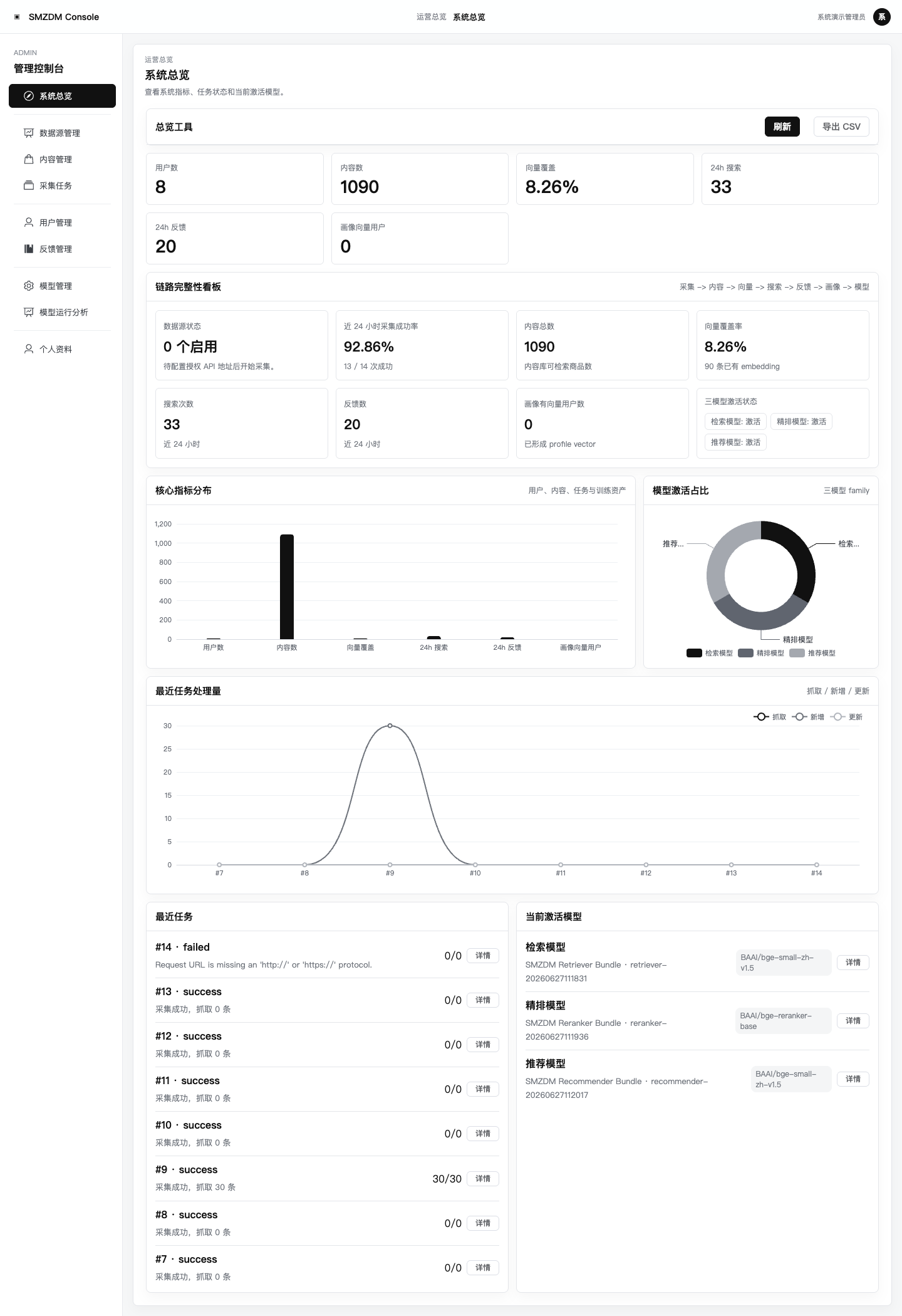Click the peak data point at #9
The image size is (902, 1316).
(390, 726)
